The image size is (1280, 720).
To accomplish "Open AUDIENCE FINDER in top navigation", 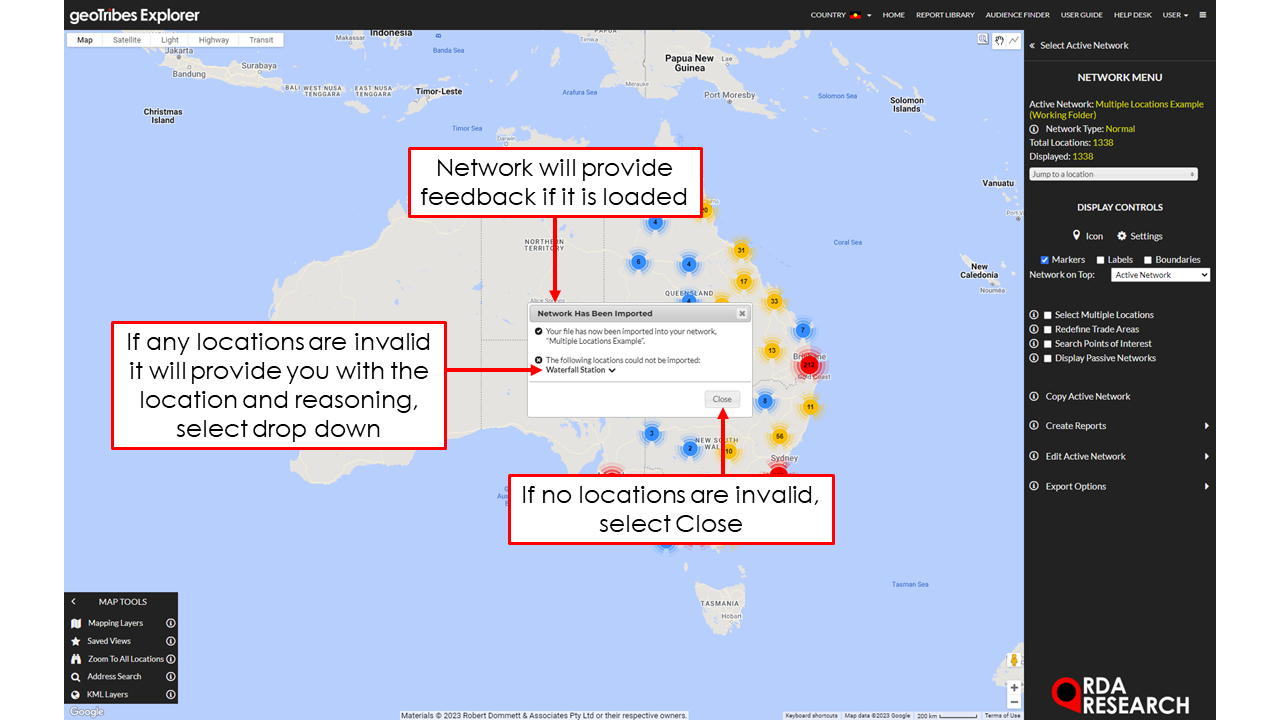I will [x=1018, y=15].
